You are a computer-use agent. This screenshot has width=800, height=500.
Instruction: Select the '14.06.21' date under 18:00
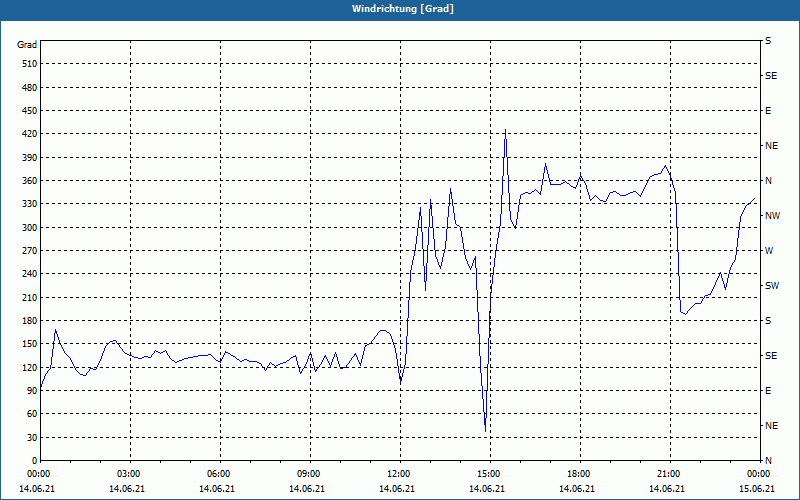point(577,489)
